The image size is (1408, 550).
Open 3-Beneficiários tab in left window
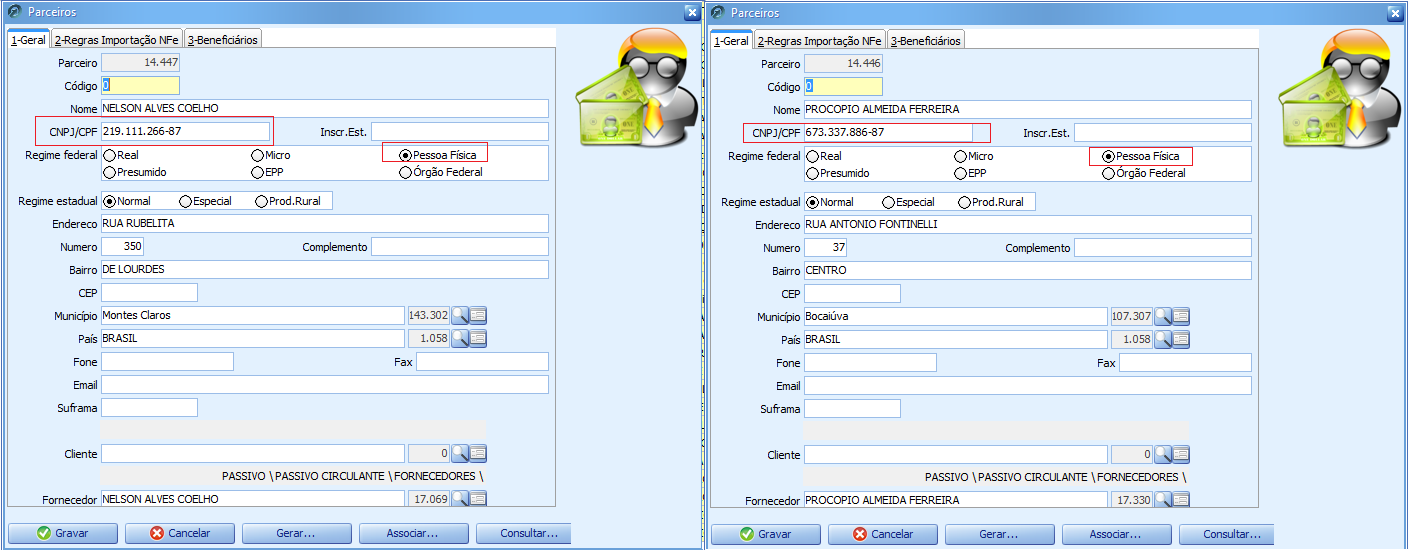pyautogui.click(x=223, y=39)
